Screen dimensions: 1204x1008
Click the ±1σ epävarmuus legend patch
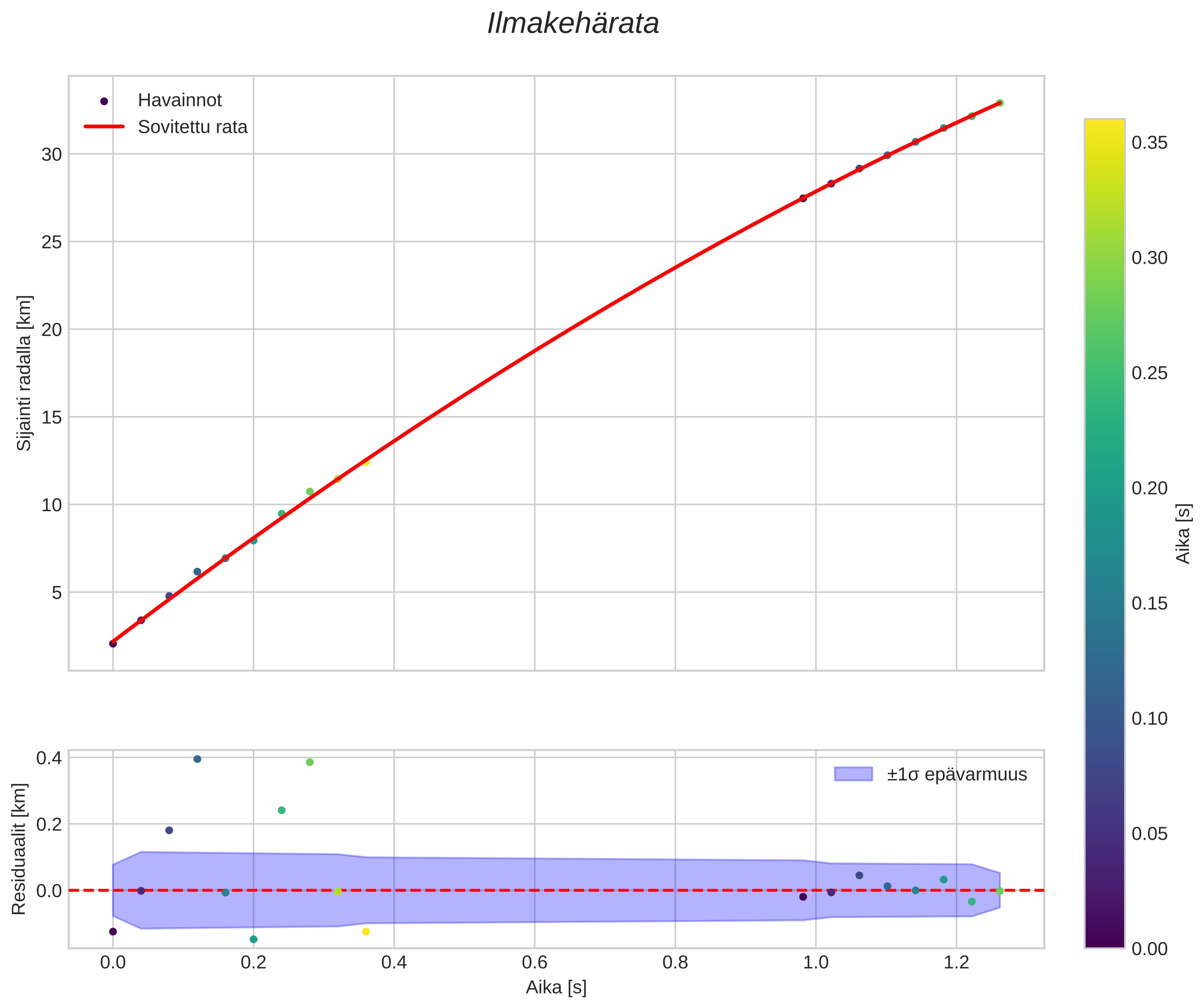pos(853,775)
